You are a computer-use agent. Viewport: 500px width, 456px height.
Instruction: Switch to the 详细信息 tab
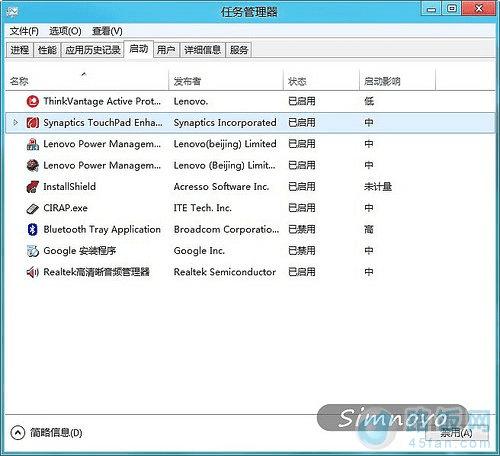203,50
